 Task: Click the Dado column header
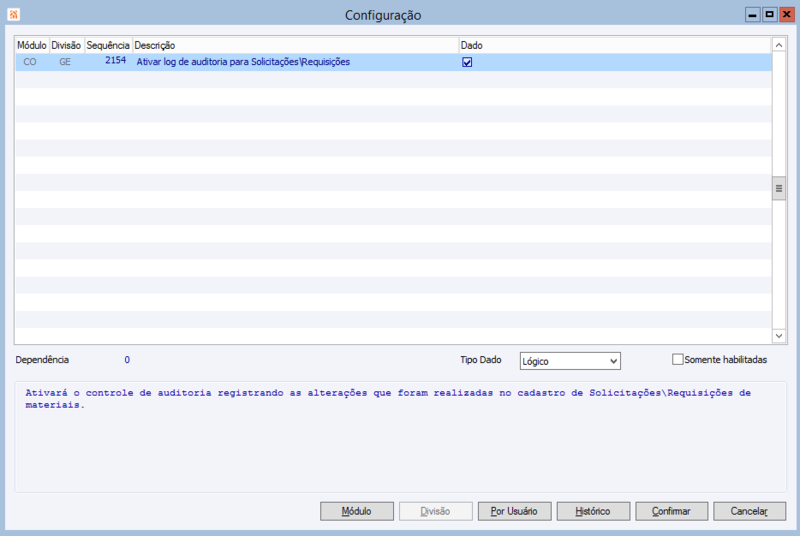(x=615, y=45)
